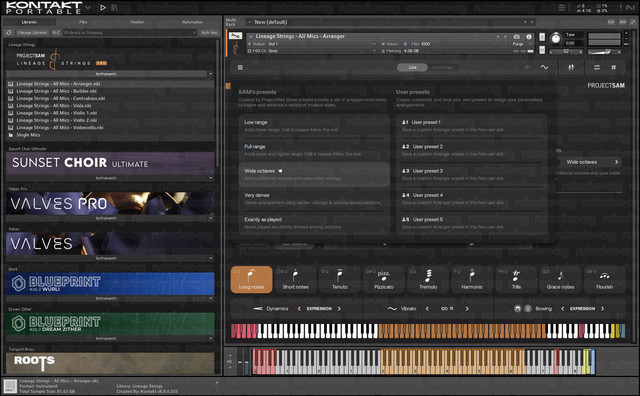Image resolution: width=640 pixels, height=396 pixels.
Task: Click the music notes icon at top right
Action: tap(613, 67)
